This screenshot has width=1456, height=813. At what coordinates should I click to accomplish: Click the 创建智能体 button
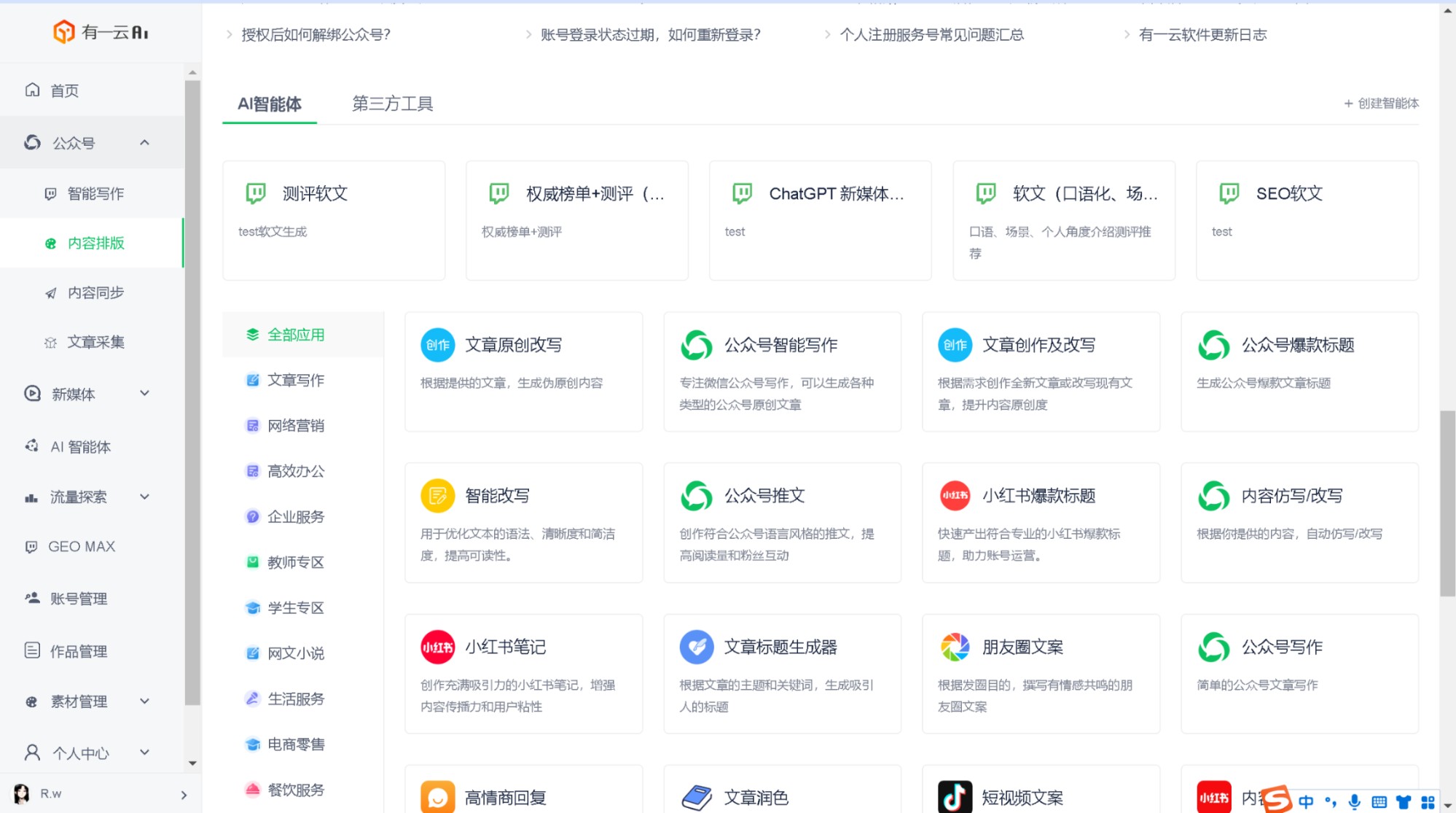click(1381, 104)
